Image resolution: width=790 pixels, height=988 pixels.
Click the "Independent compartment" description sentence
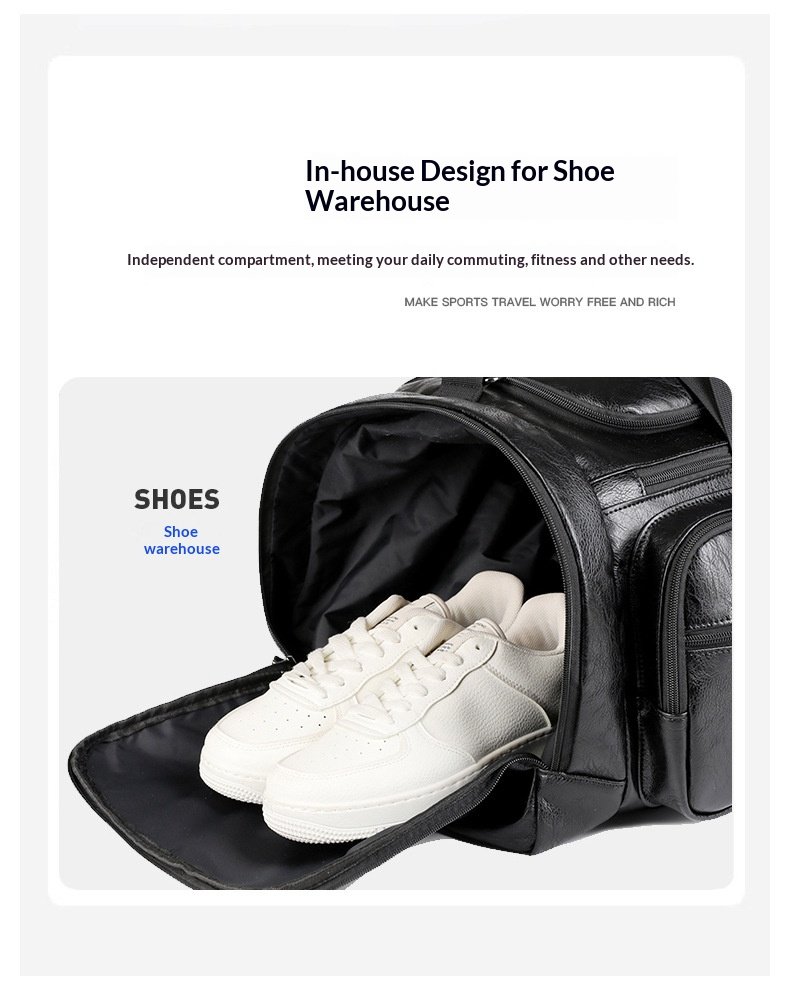point(410,260)
